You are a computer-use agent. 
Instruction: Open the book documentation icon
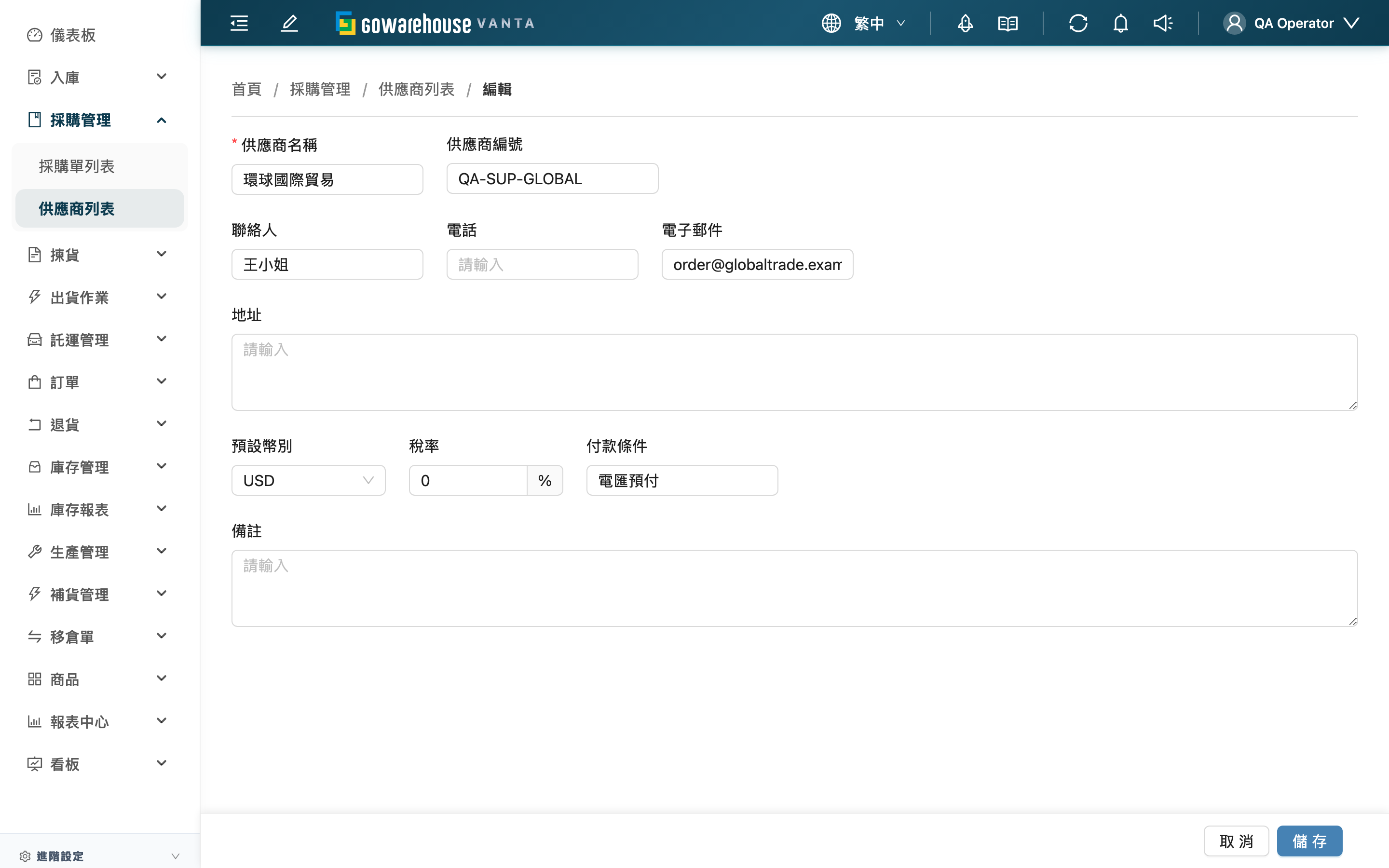pos(1008,23)
